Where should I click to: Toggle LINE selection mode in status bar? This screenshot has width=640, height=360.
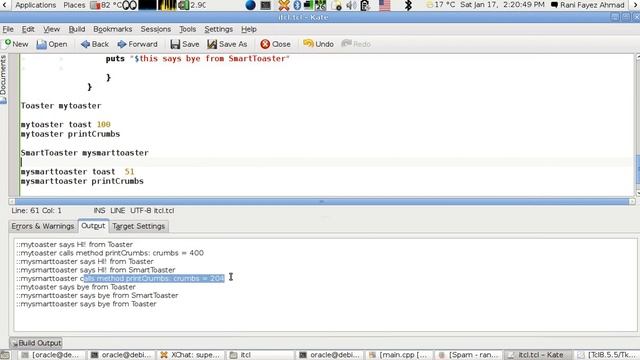click(118, 211)
